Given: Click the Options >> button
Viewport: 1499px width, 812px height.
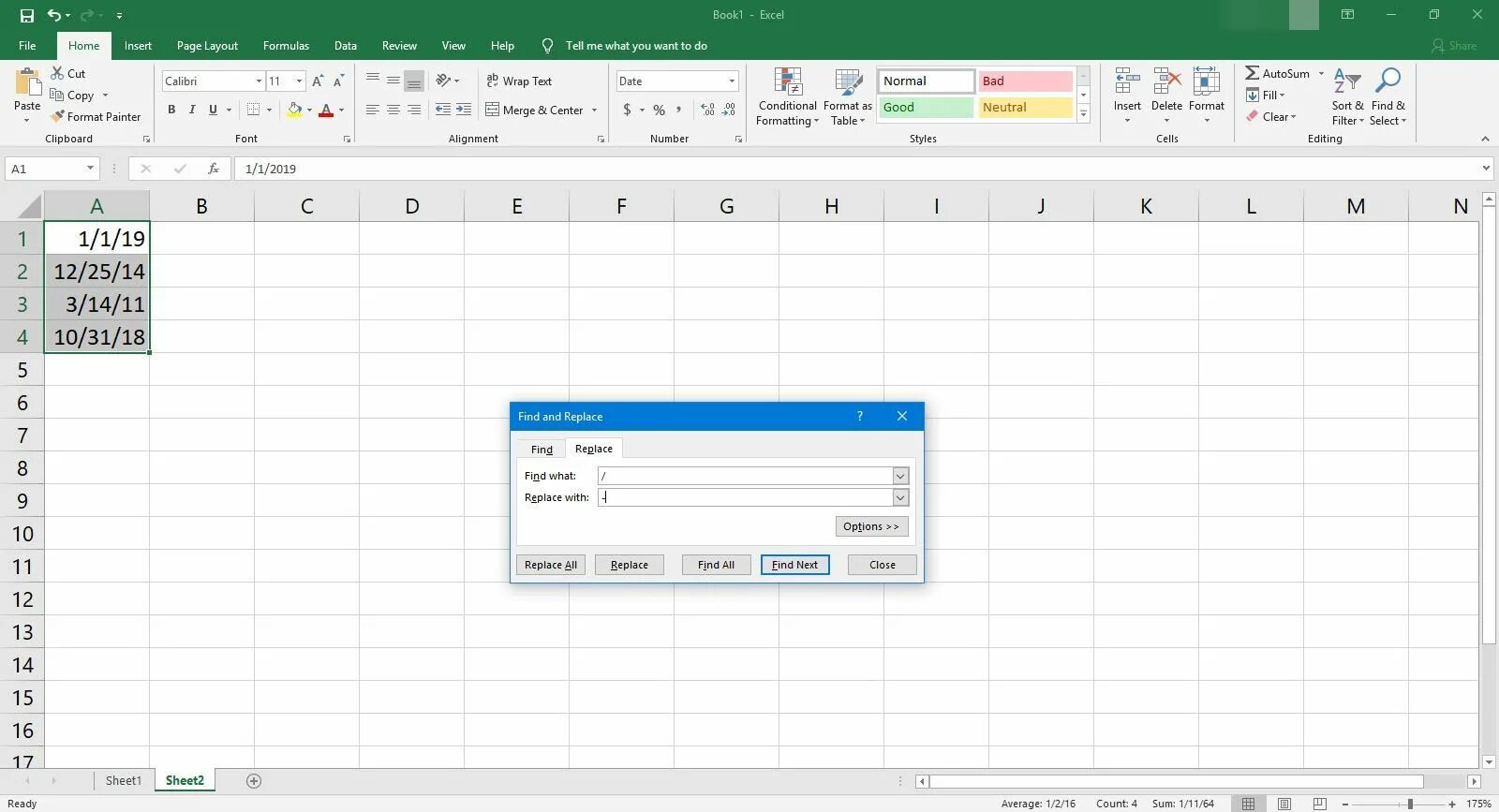Looking at the screenshot, I should [x=871, y=526].
